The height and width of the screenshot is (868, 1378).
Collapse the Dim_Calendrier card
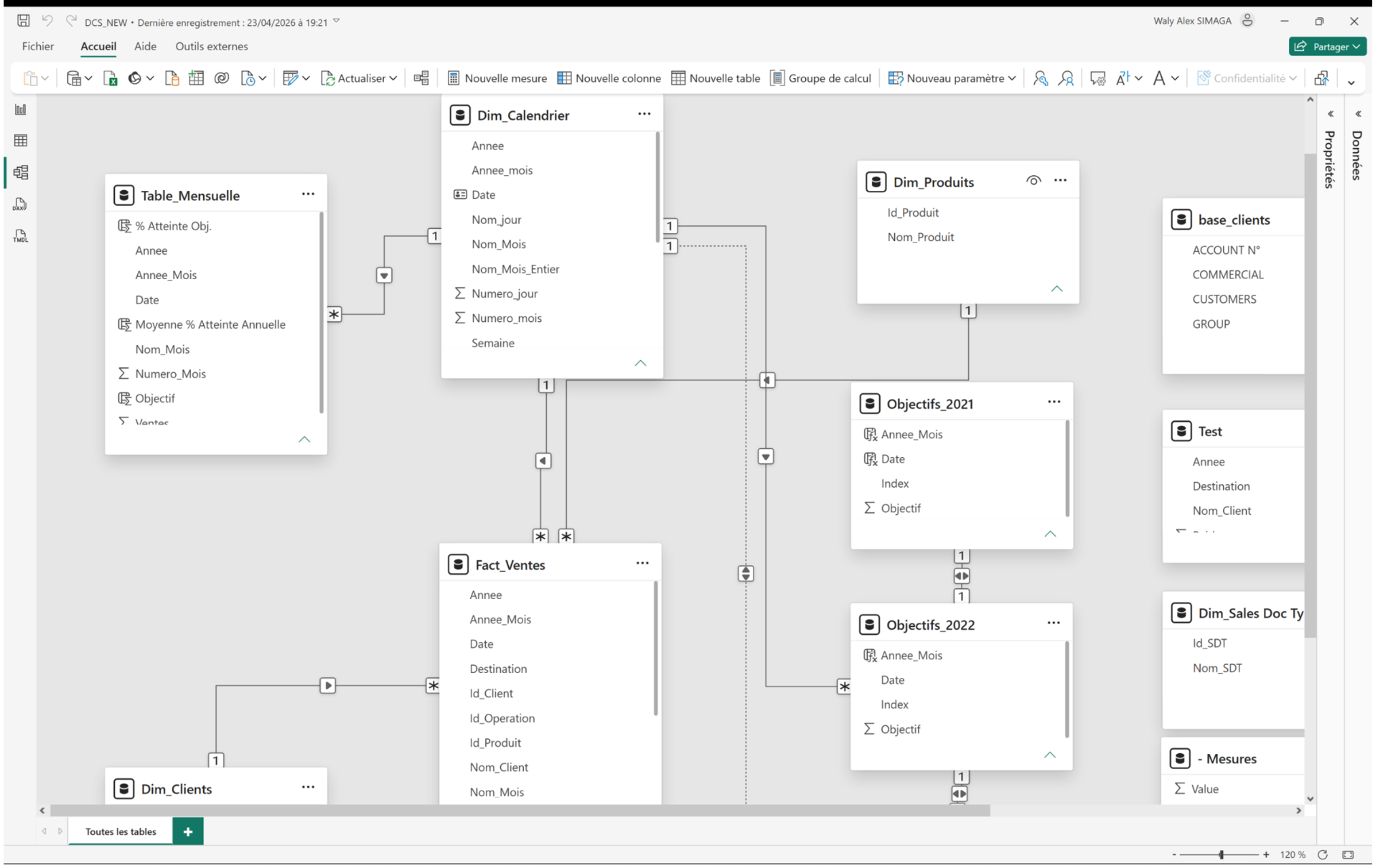[x=640, y=363]
